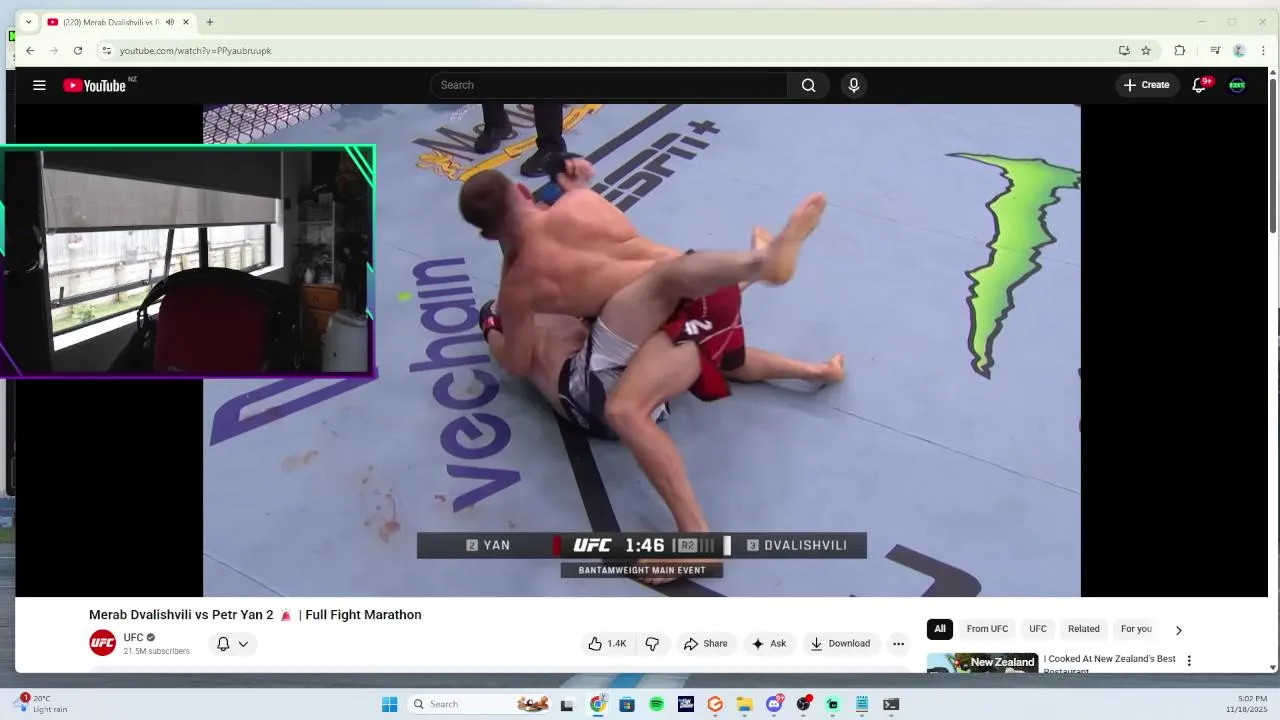Open Terminal from the taskbar
This screenshot has height=720, width=1280.
(x=891, y=704)
